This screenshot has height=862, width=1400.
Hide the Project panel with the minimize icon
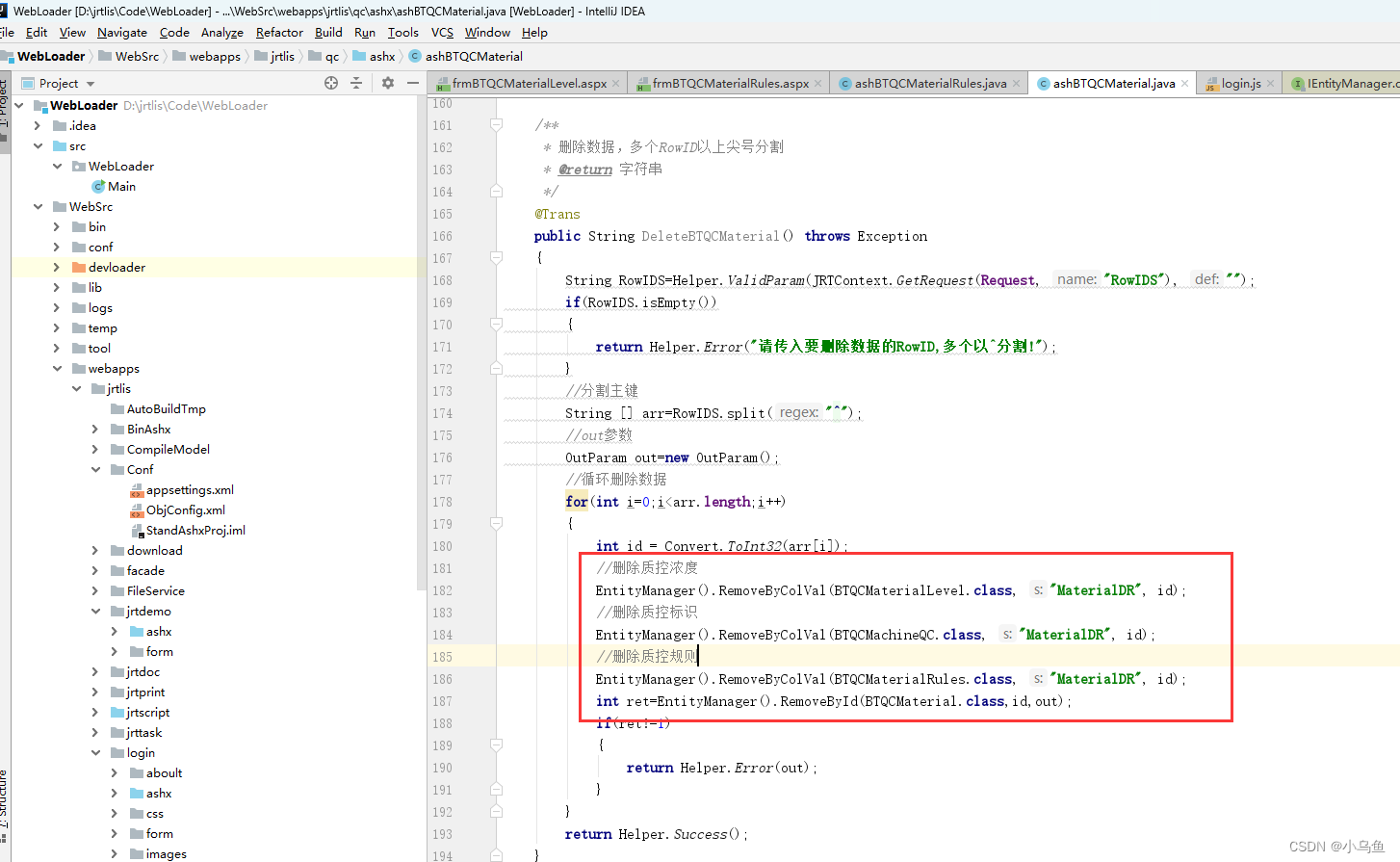coord(413,83)
